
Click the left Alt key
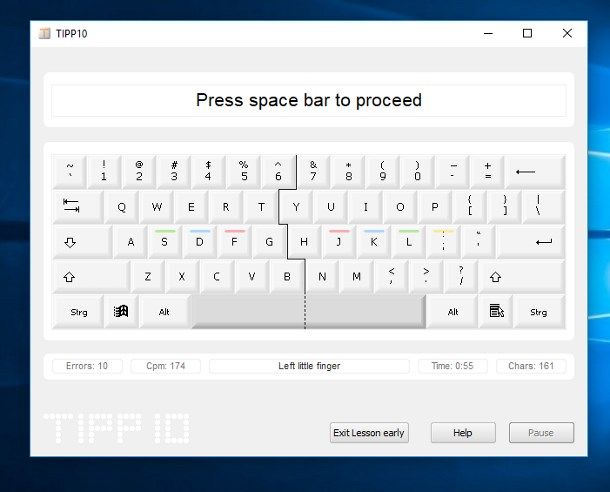point(165,312)
